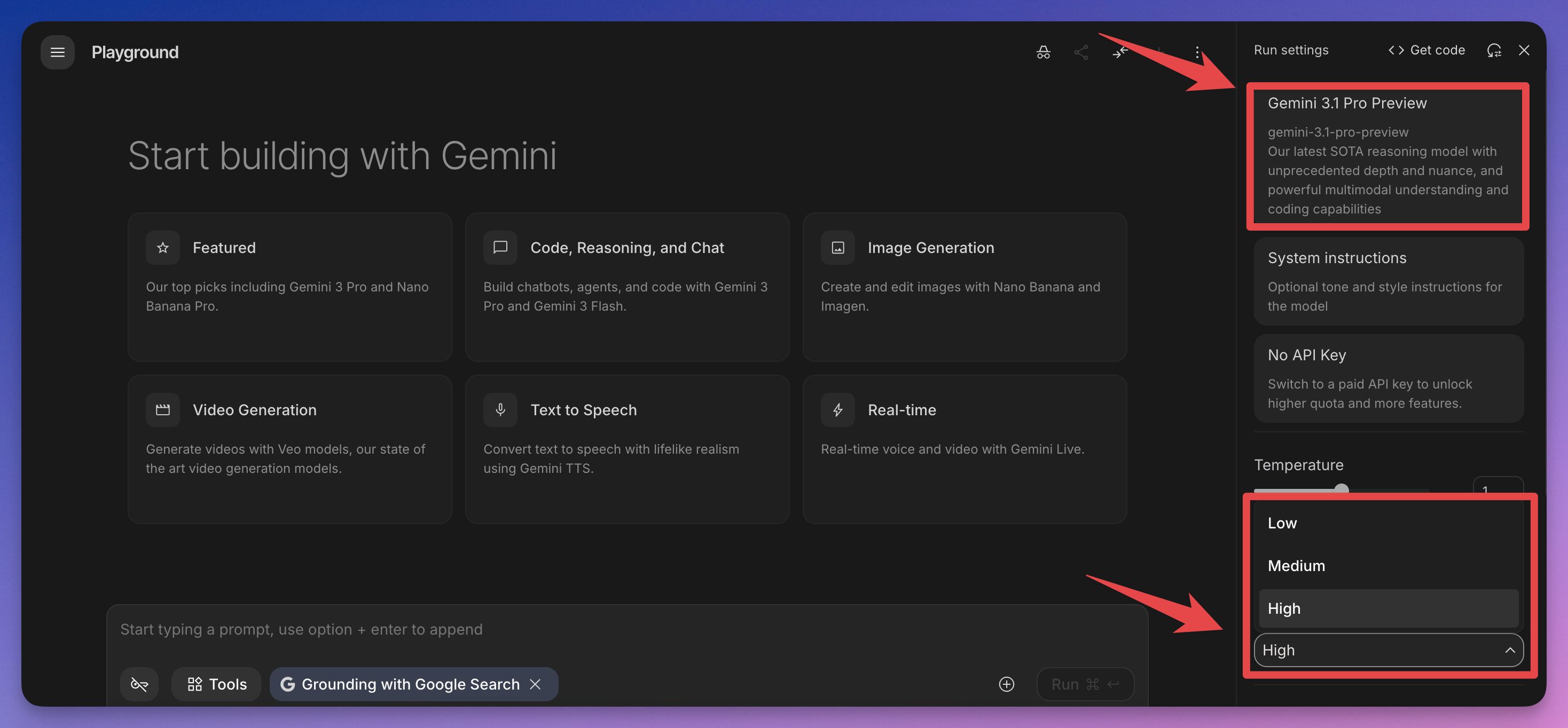The width and height of the screenshot is (1568, 728).
Task: Expand the System instructions card
Action: tap(1388, 281)
